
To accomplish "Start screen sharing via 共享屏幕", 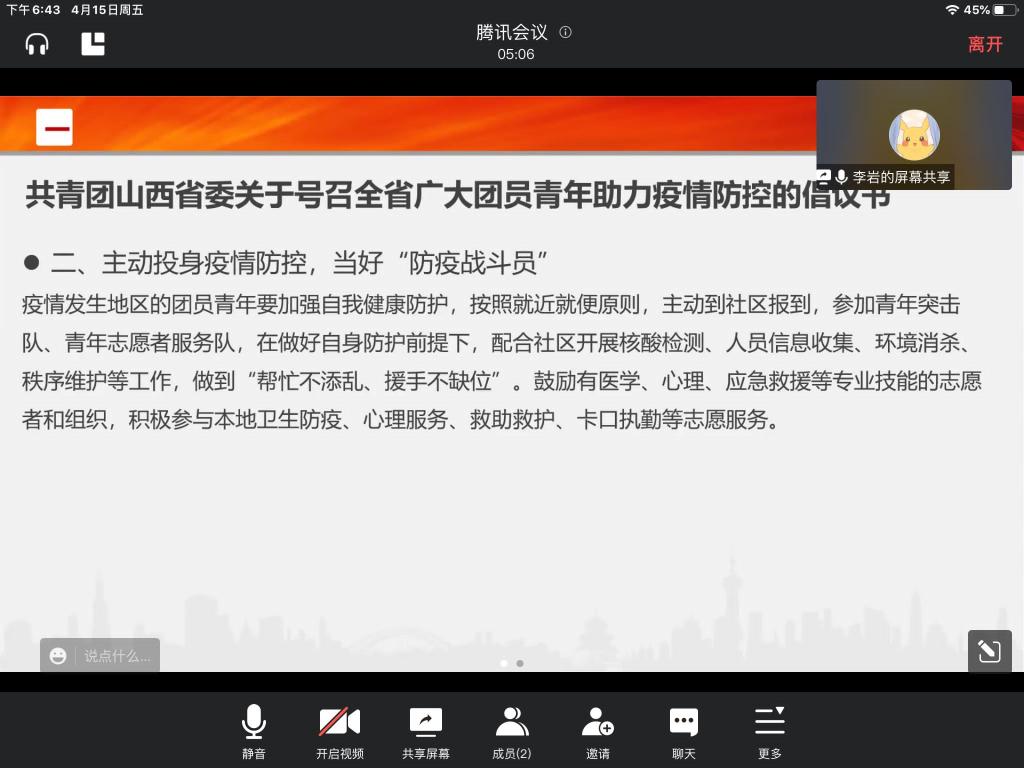I will tap(426, 731).
